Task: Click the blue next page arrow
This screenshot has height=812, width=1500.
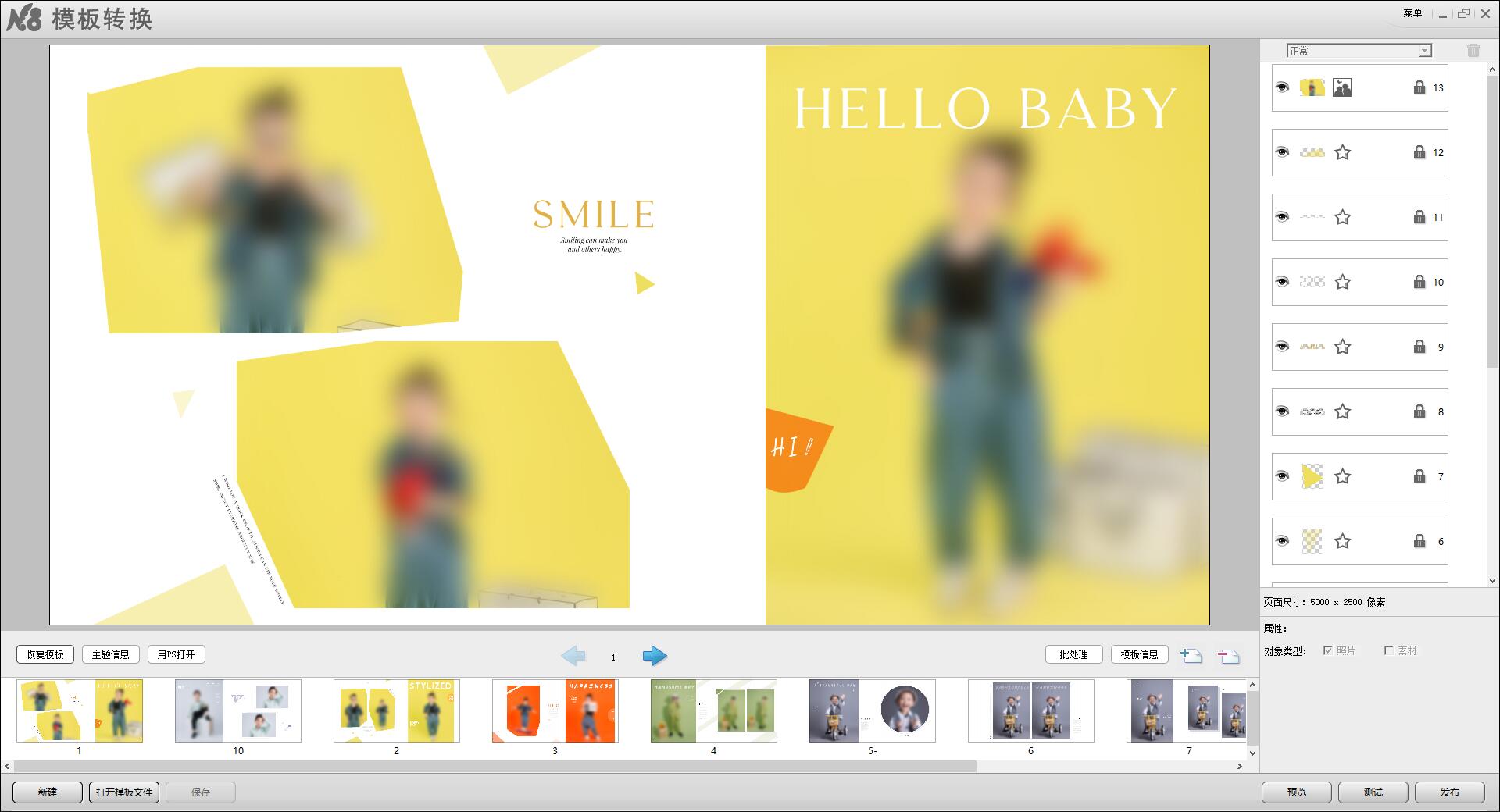Action: click(x=655, y=656)
